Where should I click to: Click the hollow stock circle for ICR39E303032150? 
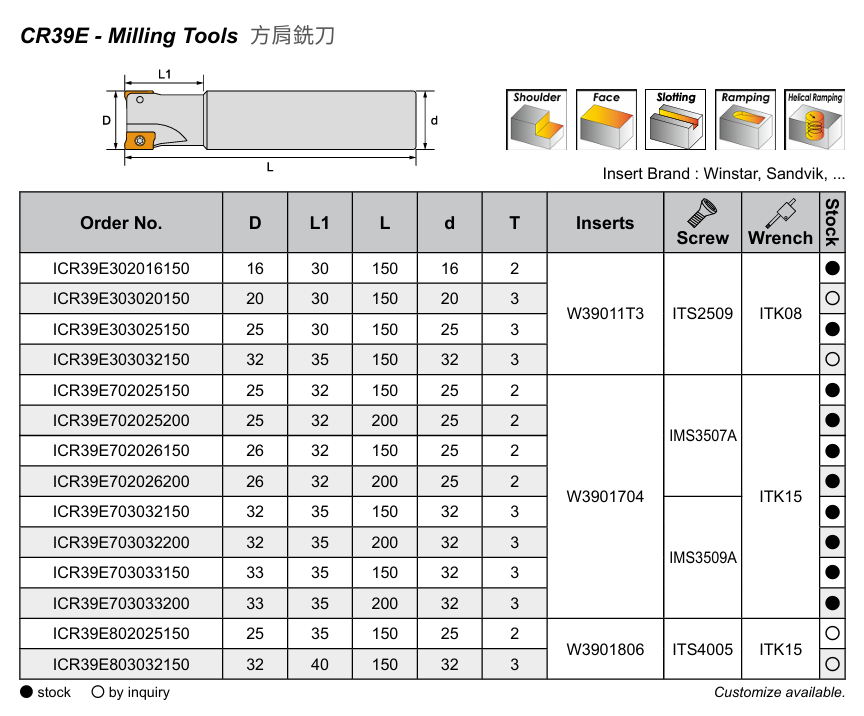[832, 359]
